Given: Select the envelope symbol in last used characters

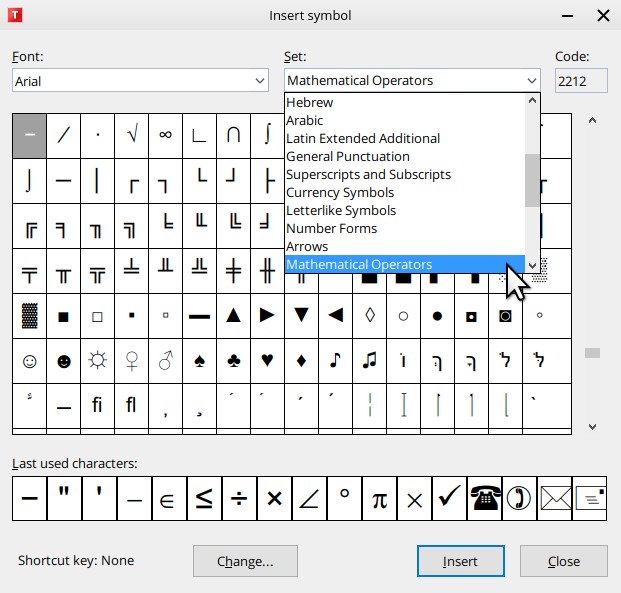Looking at the screenshot, I should [555, 499].
